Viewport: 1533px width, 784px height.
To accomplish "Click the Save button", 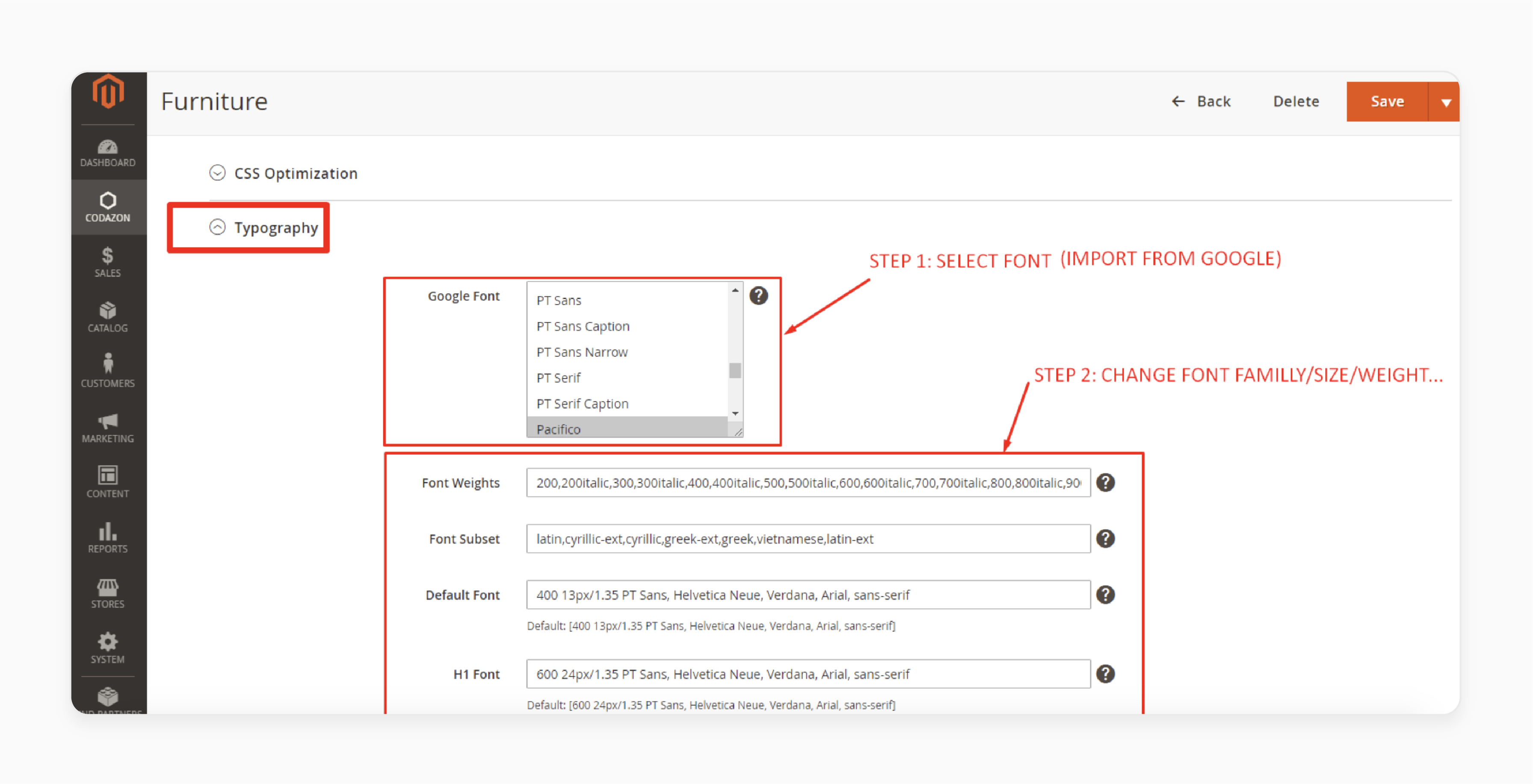I will click(1387, 102).
